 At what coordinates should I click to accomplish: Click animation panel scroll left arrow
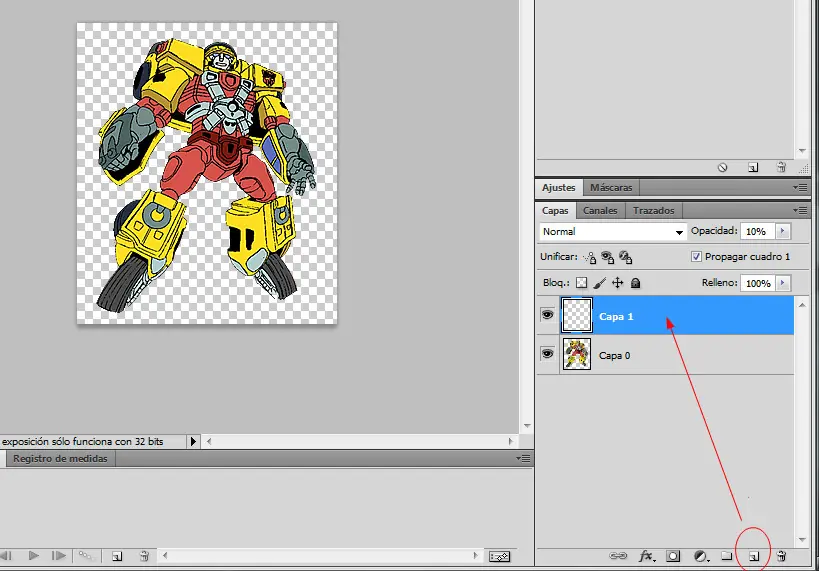(165, 556)
